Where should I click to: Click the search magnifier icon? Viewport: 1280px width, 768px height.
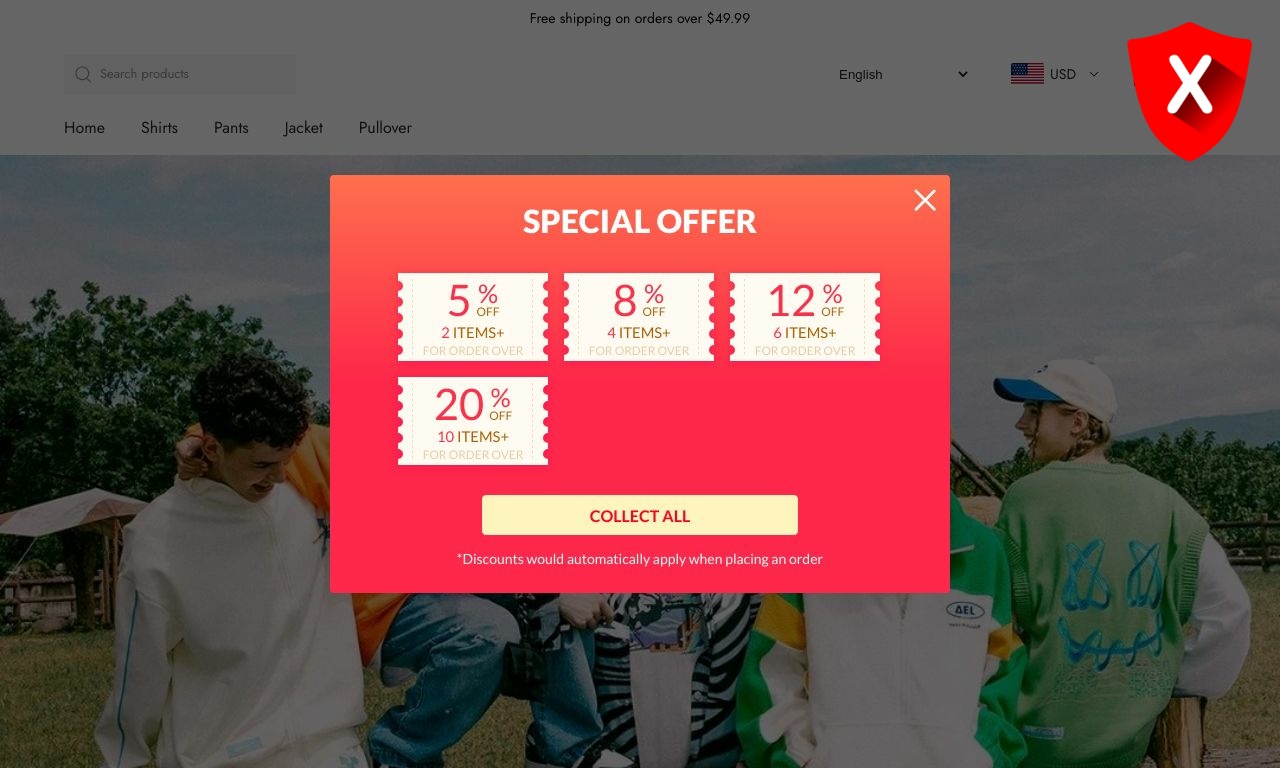[x=83, y=74]
